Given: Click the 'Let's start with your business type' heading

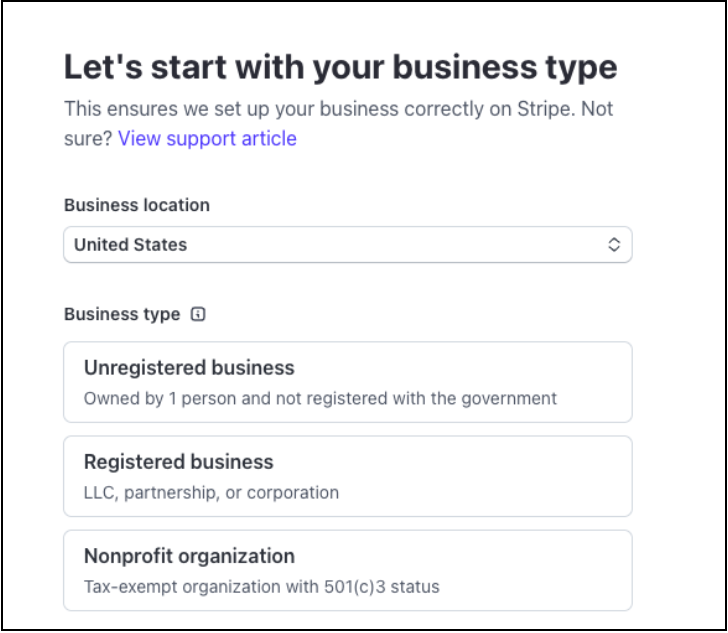Looking at the screenshot, I should 341,67.
